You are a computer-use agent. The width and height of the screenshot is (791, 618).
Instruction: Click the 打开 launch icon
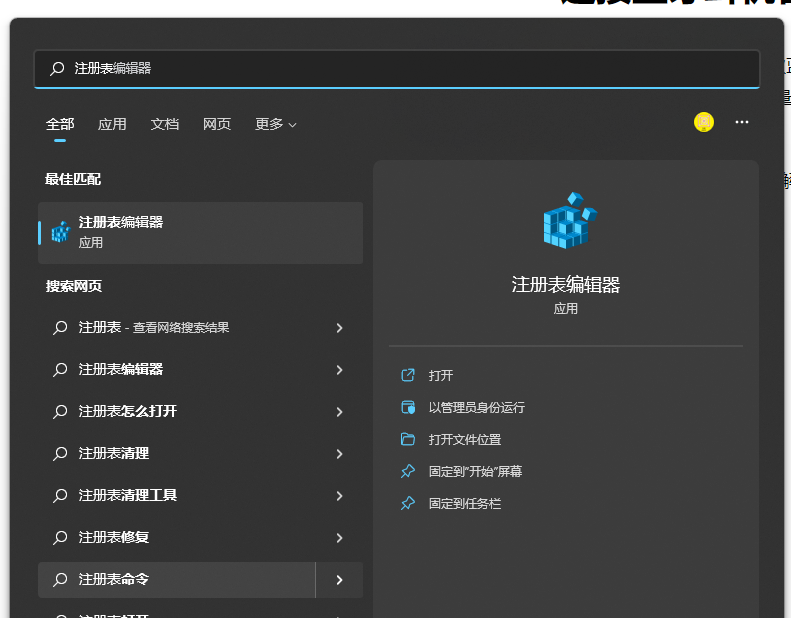click(408, 375)
